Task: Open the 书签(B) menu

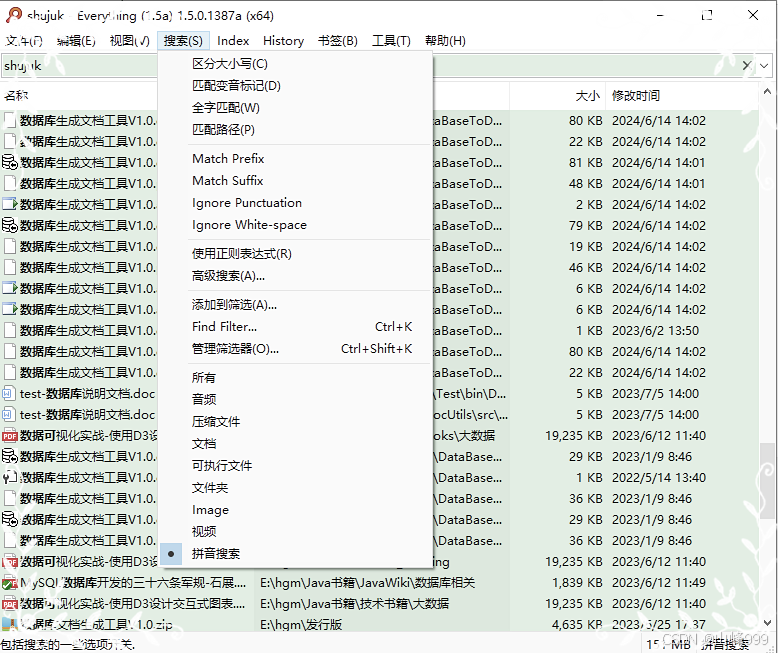Action: pyautogui.click(x=337, y=41)
